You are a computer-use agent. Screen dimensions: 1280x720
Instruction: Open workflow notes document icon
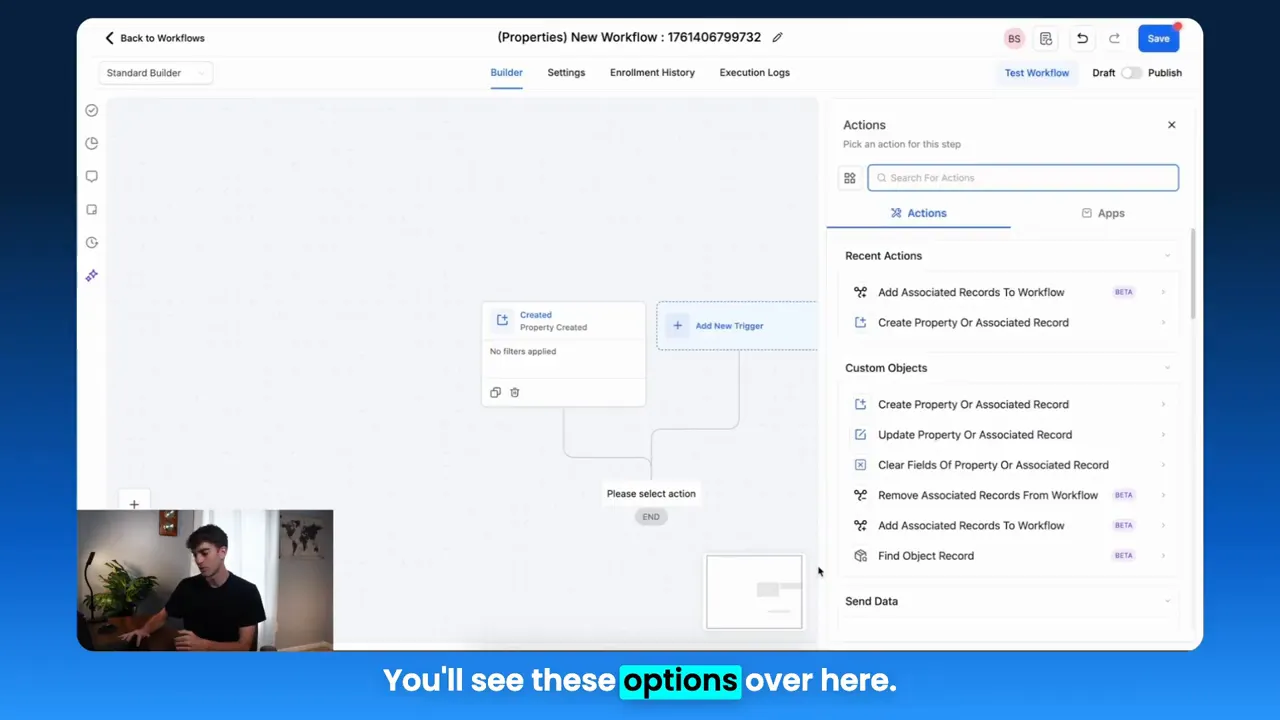[1046, 38]
